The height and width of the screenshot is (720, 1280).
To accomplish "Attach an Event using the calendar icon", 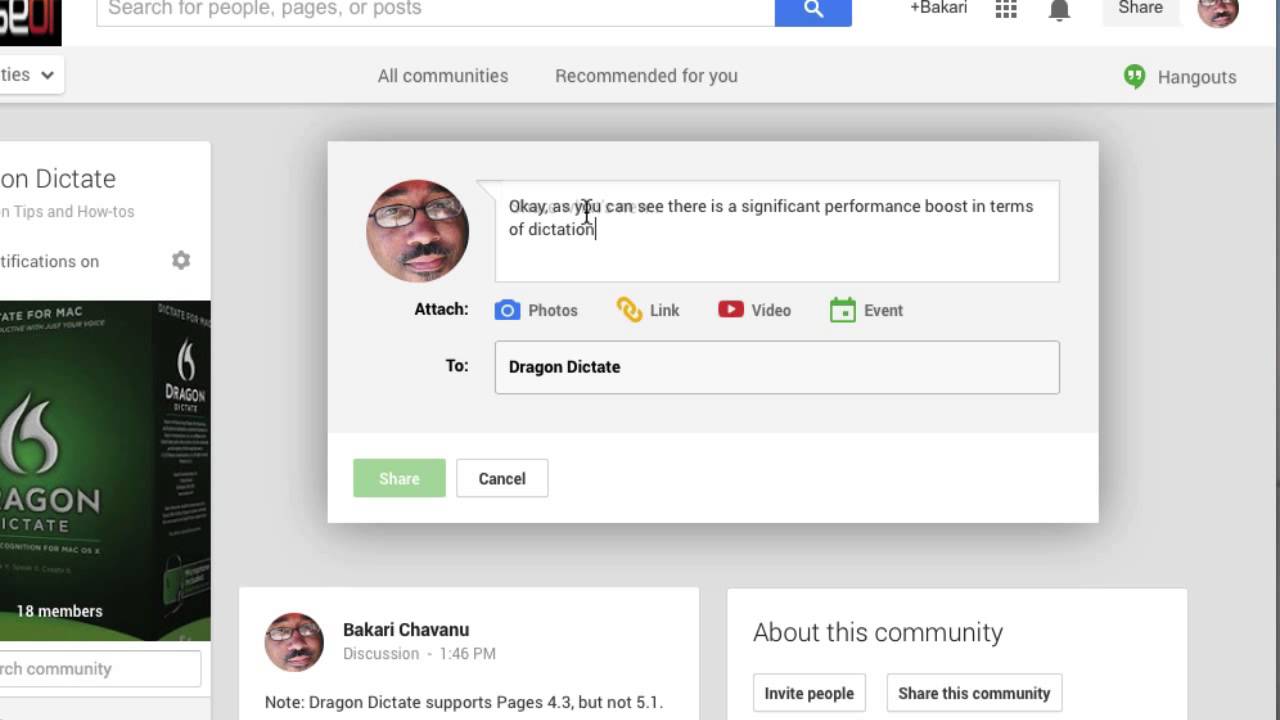I will tap(843, 310).
